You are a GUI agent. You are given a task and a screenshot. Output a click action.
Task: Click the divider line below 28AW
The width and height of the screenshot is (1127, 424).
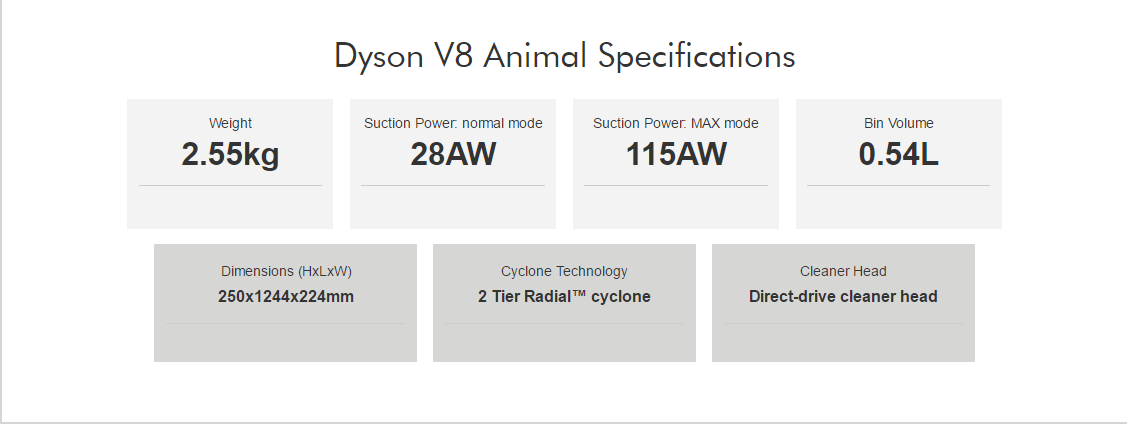(x=453, y=185)
